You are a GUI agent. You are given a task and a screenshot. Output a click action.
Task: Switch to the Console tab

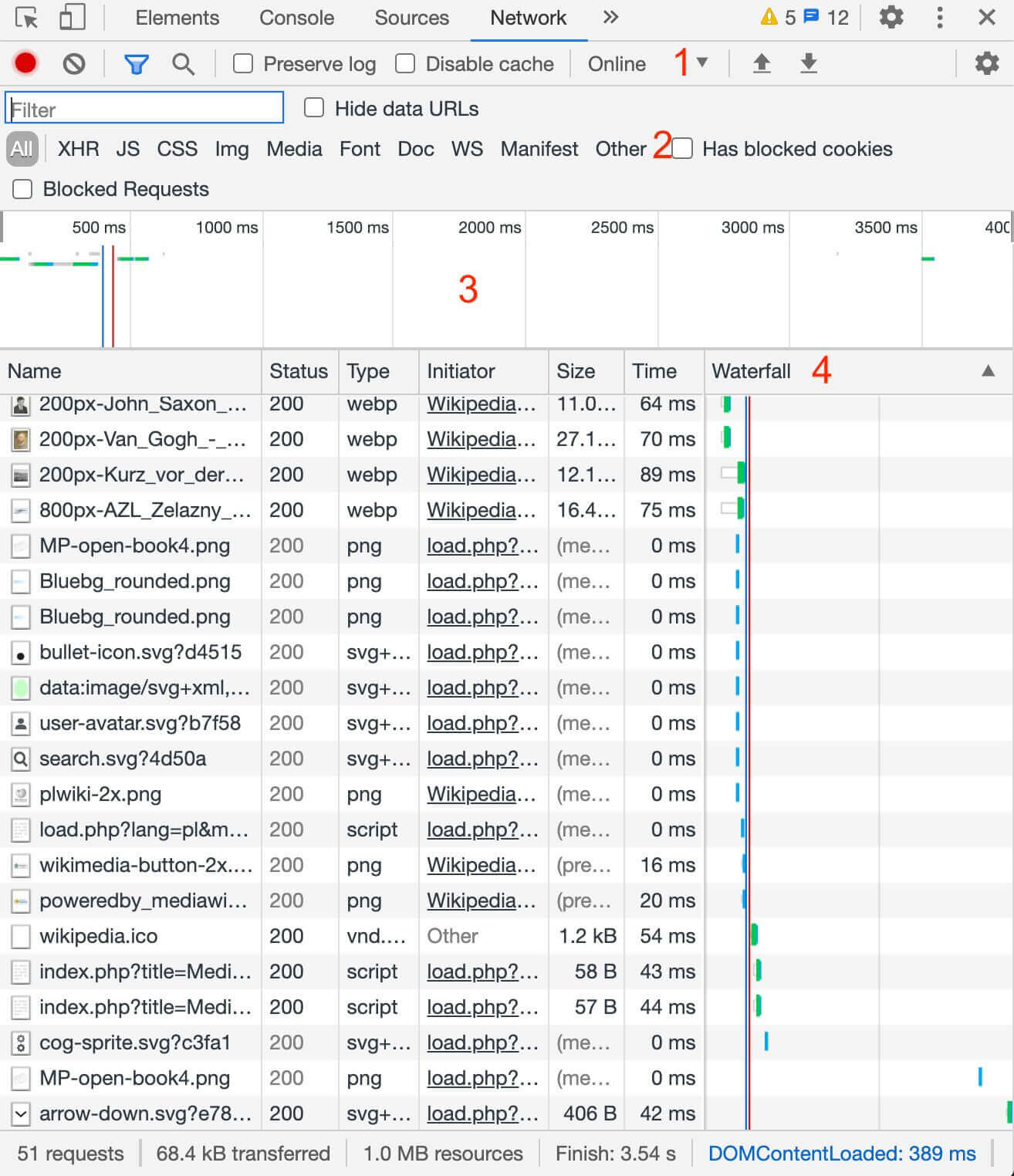pyautogui.click(x=296, y=17)
